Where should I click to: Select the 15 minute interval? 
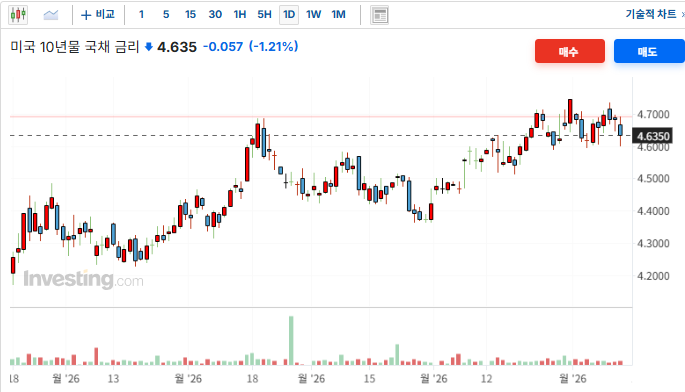tap(190, 15)
